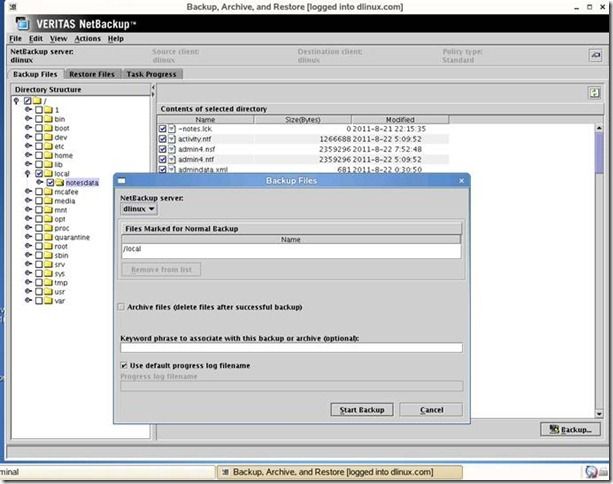
Task: Enable Archive files delete after backup
Action: (x=121, y=307)
